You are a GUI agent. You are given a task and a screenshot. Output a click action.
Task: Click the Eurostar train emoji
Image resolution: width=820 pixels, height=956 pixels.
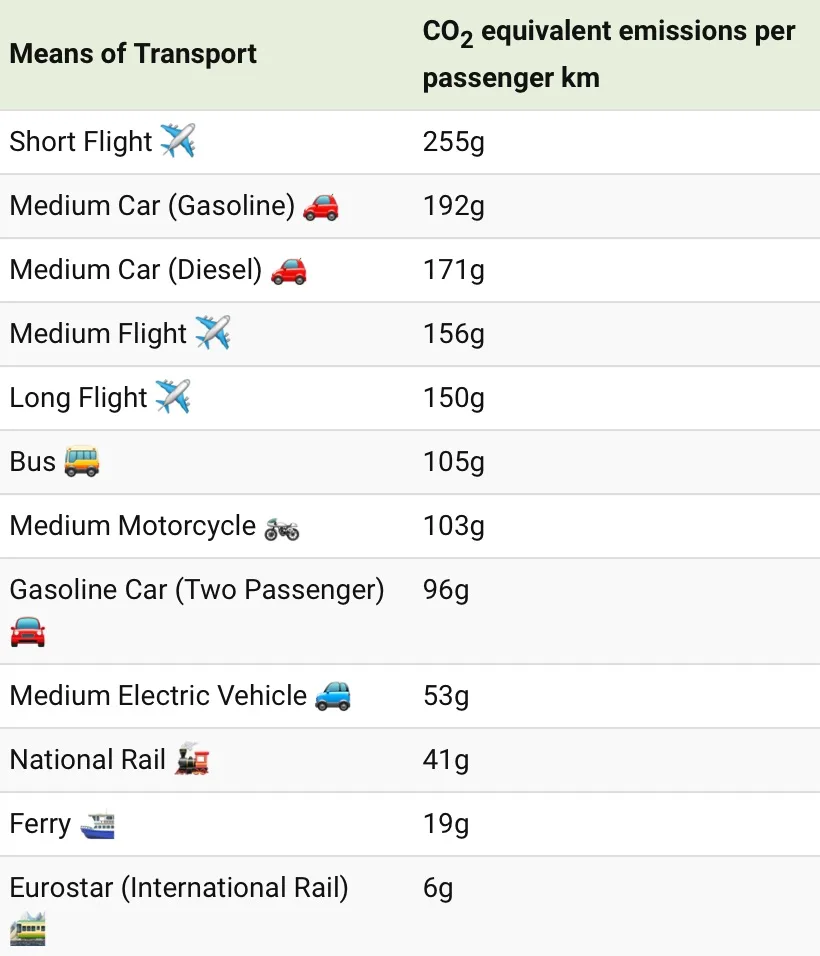click(28, 929)
